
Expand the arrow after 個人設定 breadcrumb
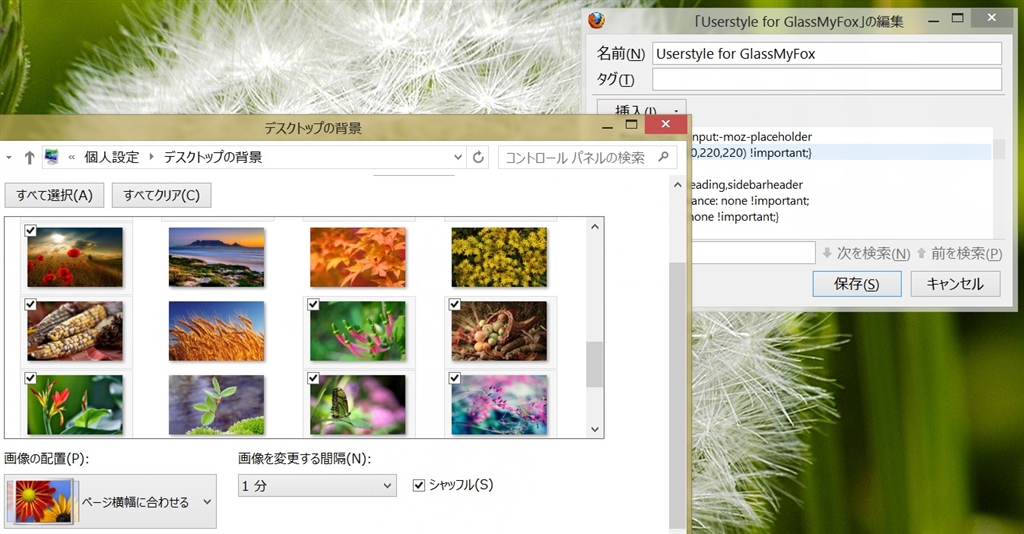click(152, 157)
